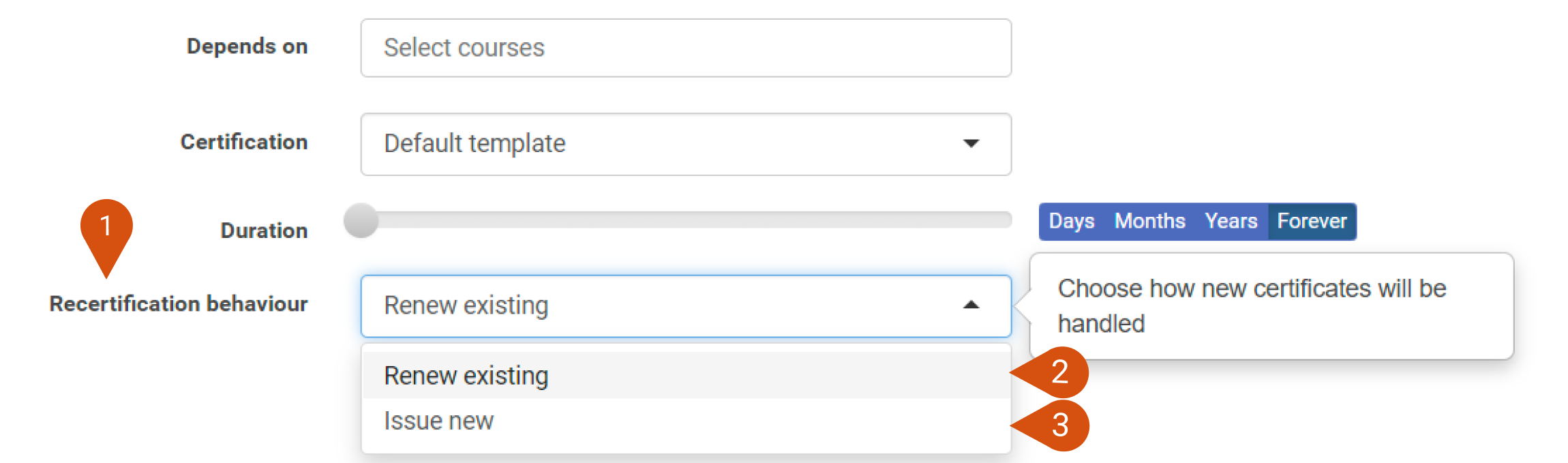Image resolution: width=1568 pixels, height=463 pixels.
Task: Click the Duration slider handle
Action: 361,220
